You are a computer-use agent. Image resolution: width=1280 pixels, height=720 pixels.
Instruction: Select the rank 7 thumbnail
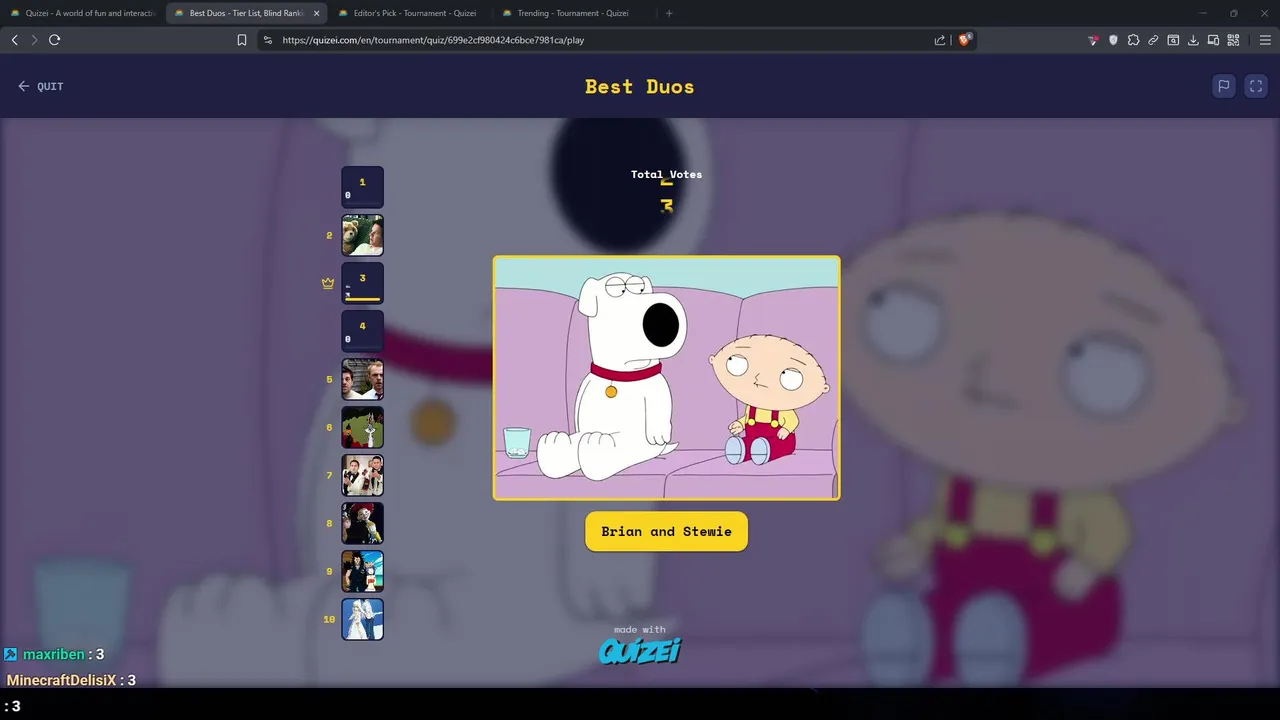(362, 475)
